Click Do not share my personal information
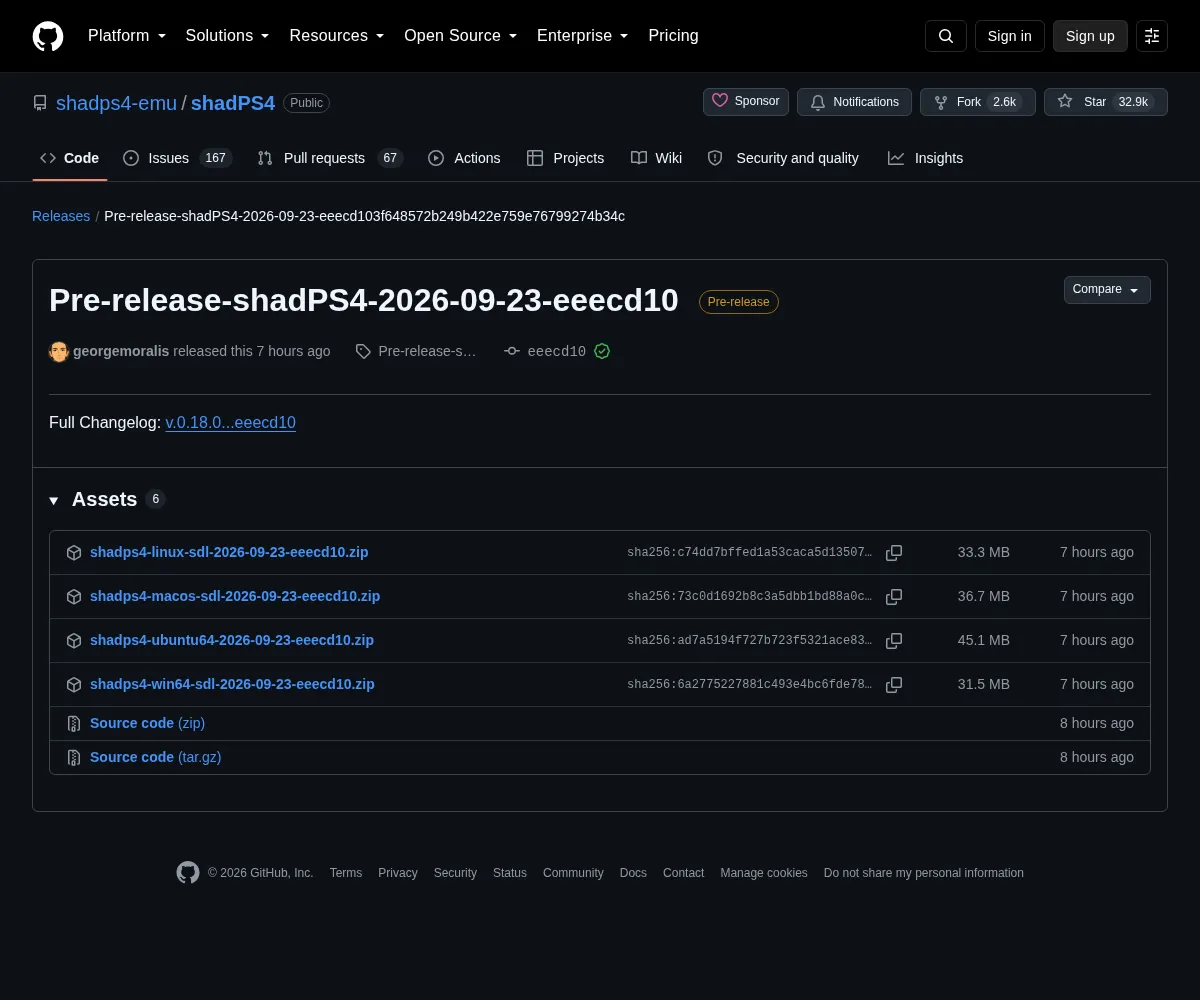The height and width of the screenshot is (1000, 1200). click(924, 873)
